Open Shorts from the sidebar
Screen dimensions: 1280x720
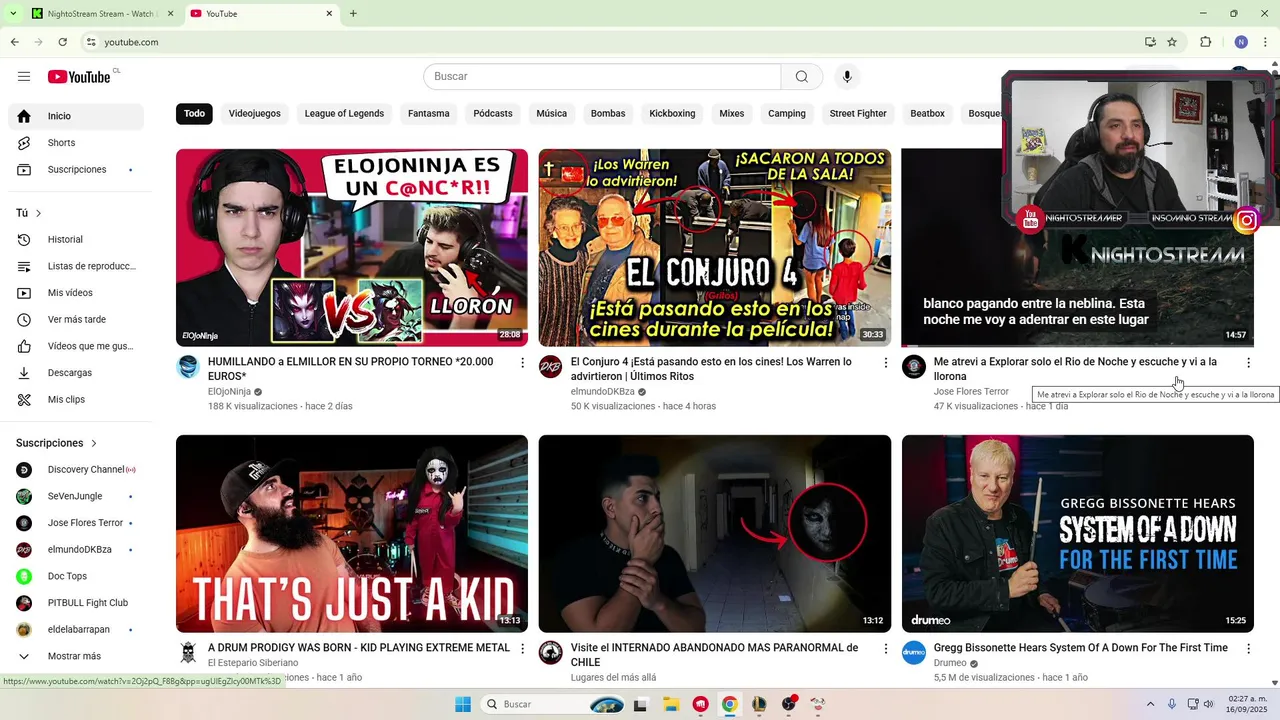76,143
